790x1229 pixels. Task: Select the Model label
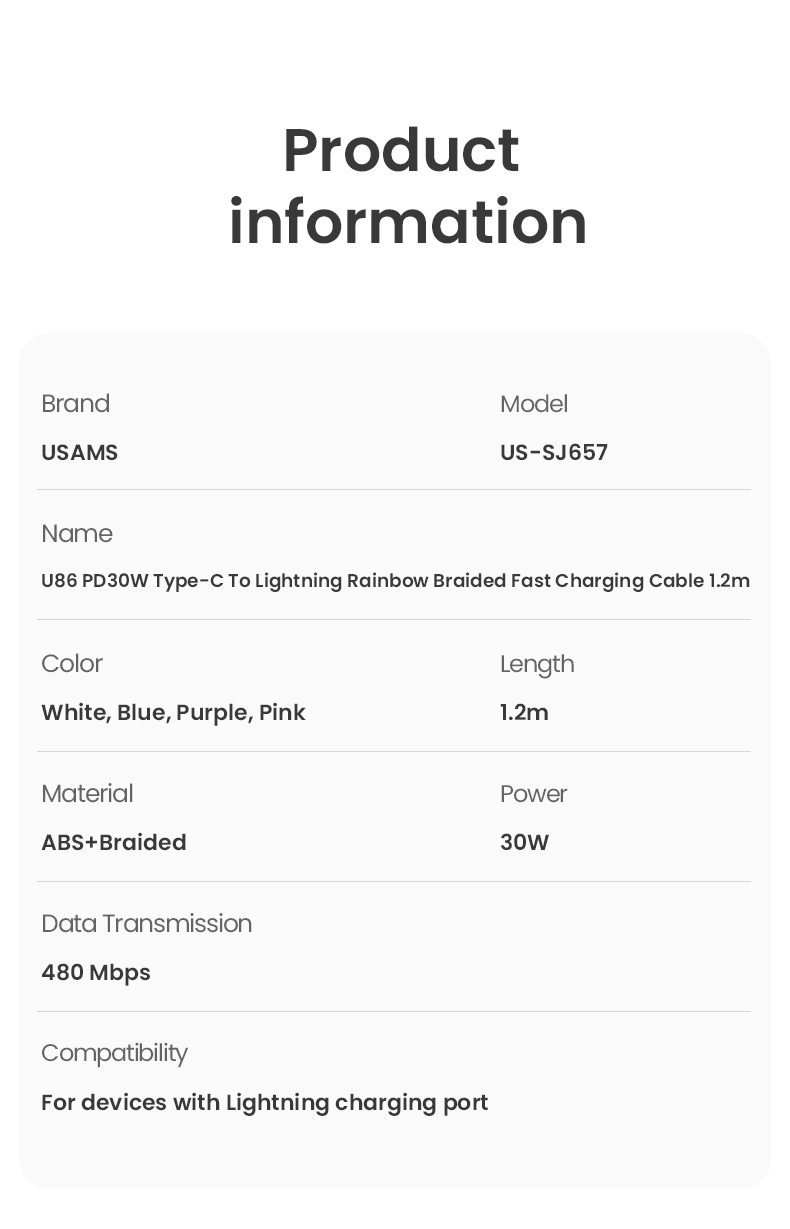[533, 404]
